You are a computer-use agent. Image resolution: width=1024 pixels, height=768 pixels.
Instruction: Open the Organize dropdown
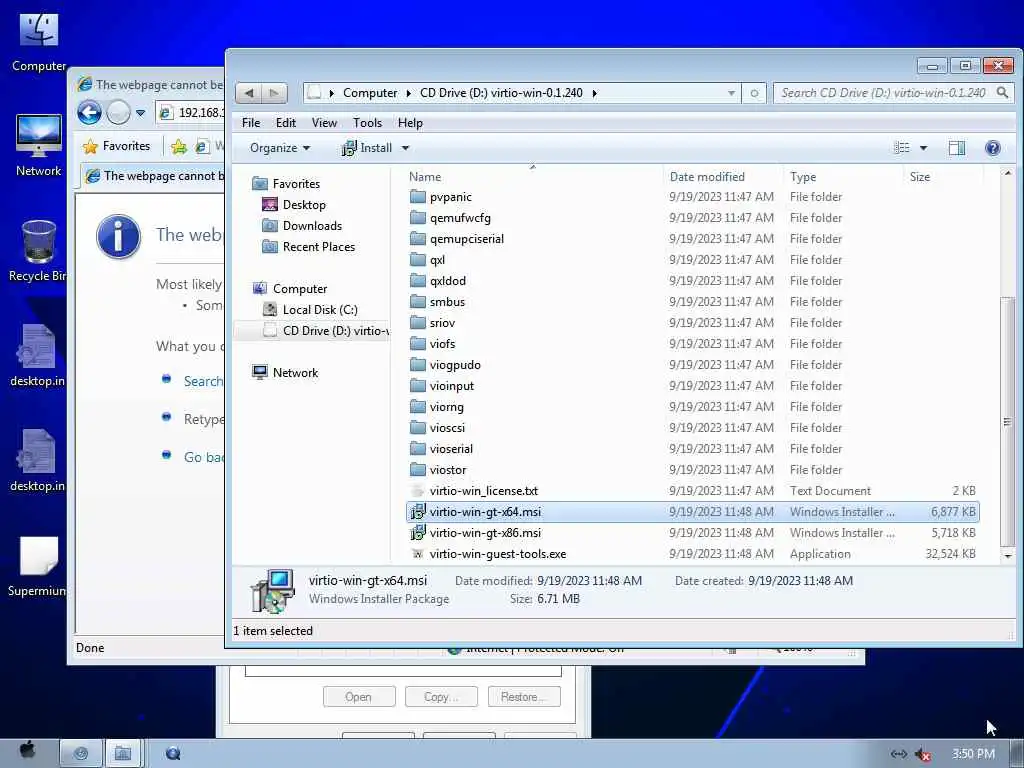tap(280, 148)
